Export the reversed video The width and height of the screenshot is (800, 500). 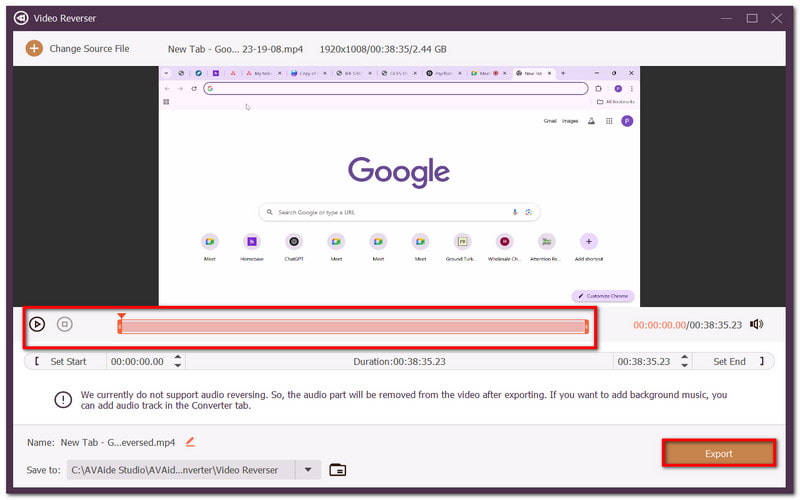click(718, 453)
